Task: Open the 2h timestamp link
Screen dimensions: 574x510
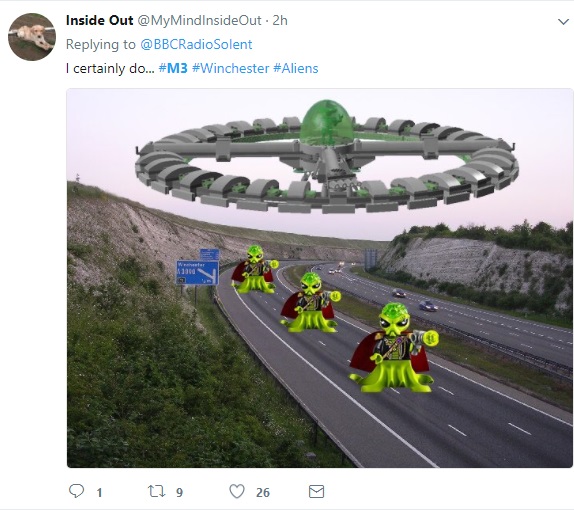Action: pyautogui.click(x=280, y=21)
